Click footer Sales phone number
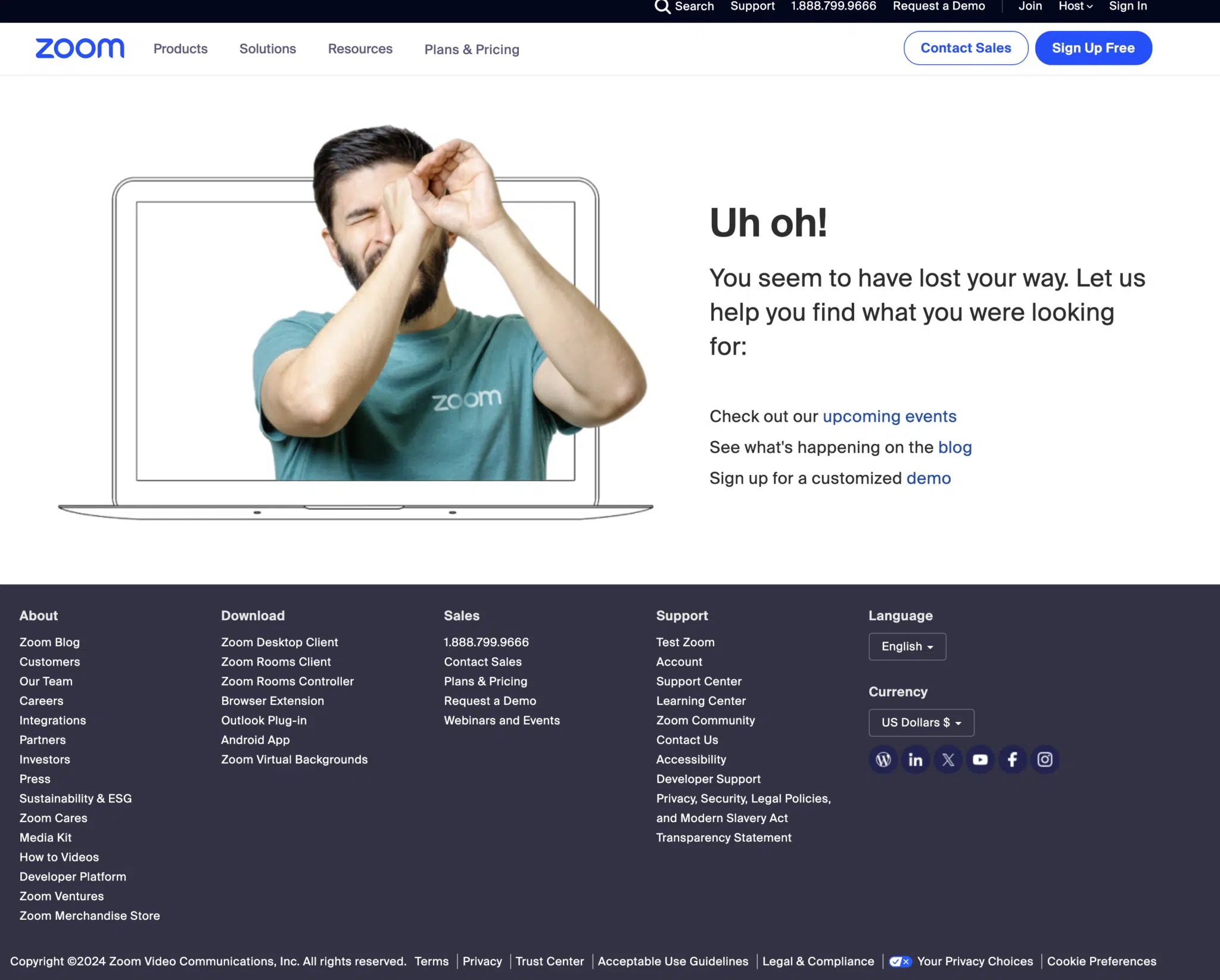The width and height of the screenshot is (1220, 980). point(486,642)
